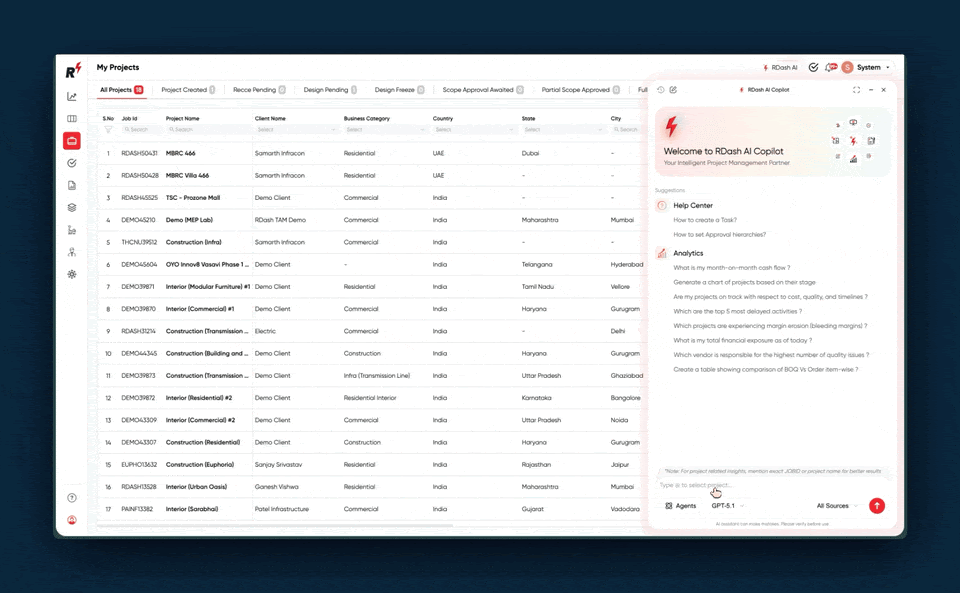Image resolution: width=960 pixels, height=593 pixels.
Task: Click the Agents button
Action: pyautogui.click(x=681, y=506)
